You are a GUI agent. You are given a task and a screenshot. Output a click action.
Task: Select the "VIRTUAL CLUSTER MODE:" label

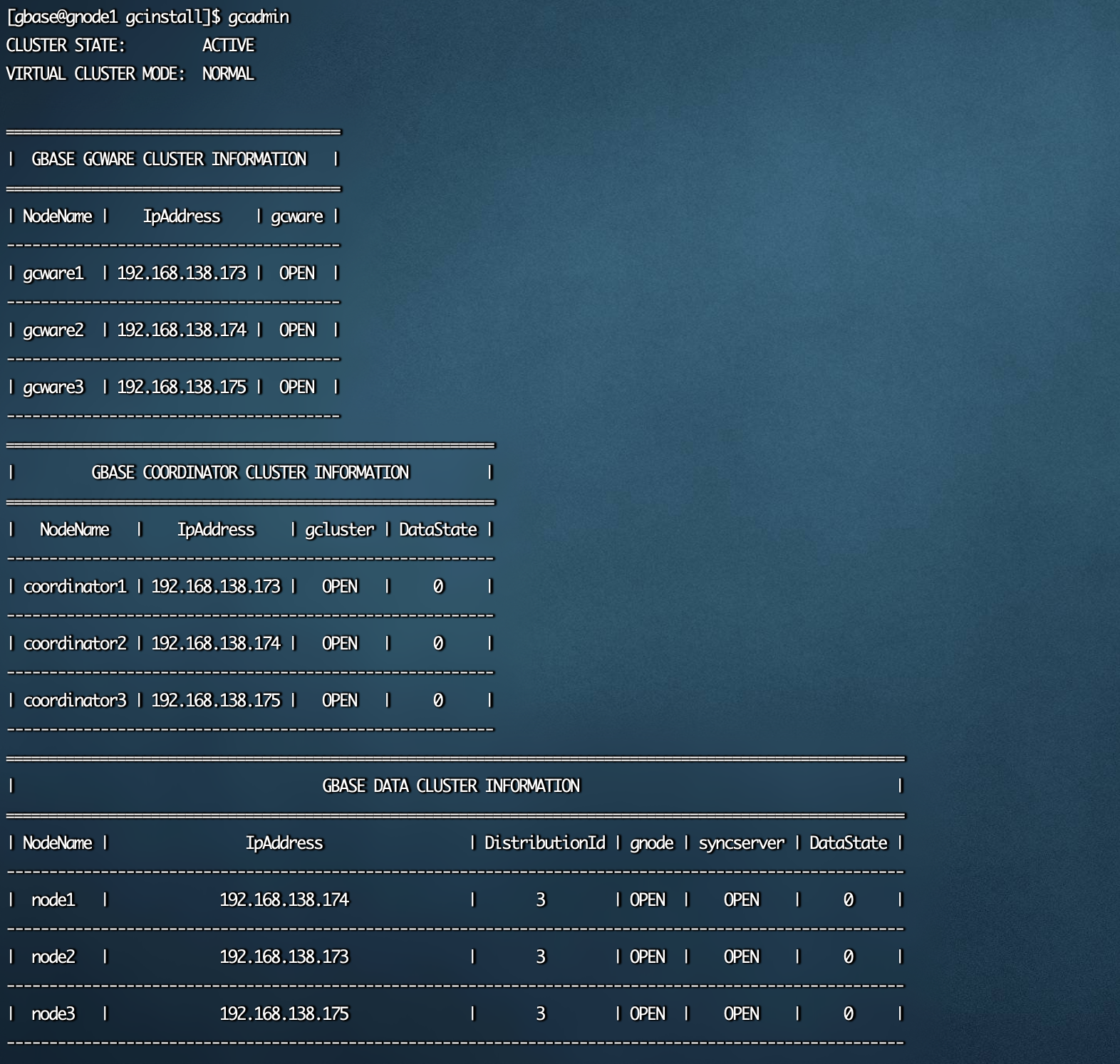click(x=95, y=74)
